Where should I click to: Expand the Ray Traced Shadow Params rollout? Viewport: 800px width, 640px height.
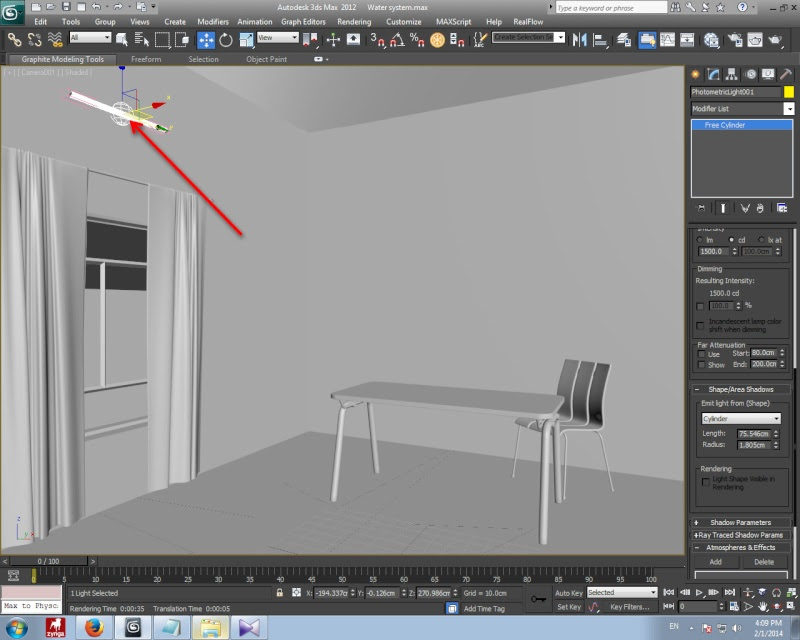tap(740, 535)
